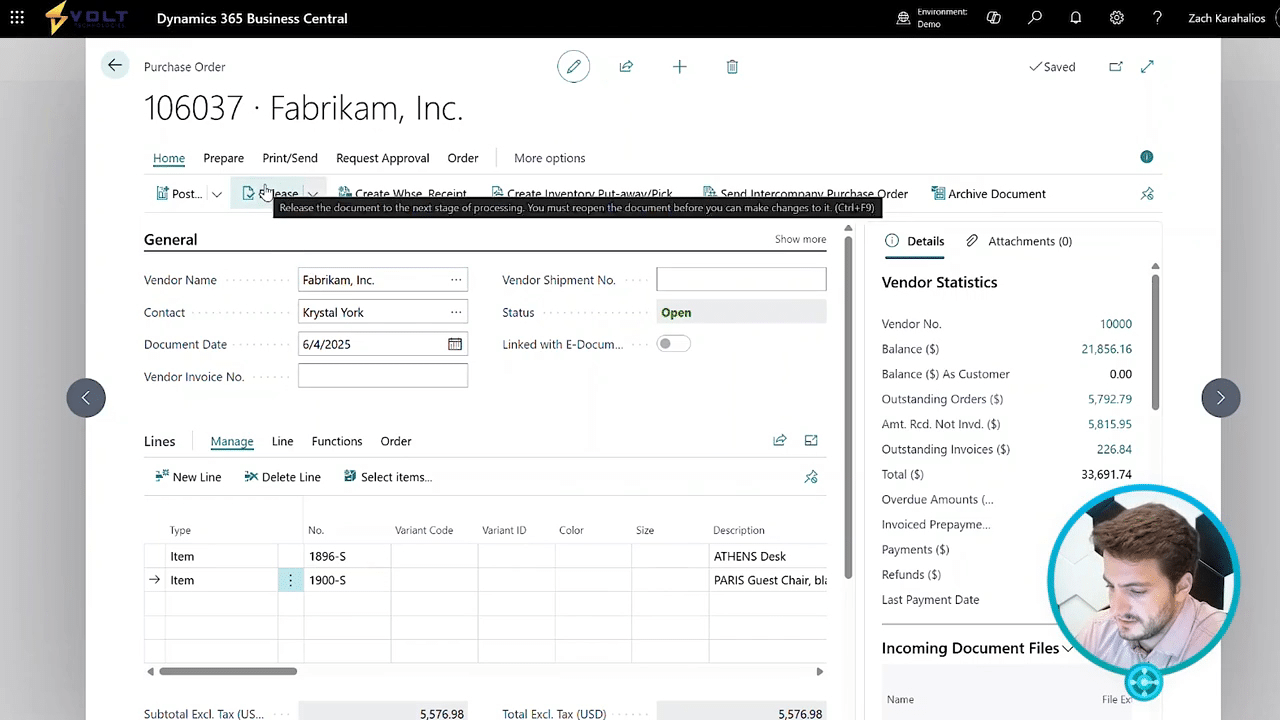Image resolution: width=1280 pixels, height=720 pixels.
Task: Click Select items...
Action: tap(388, 477)
